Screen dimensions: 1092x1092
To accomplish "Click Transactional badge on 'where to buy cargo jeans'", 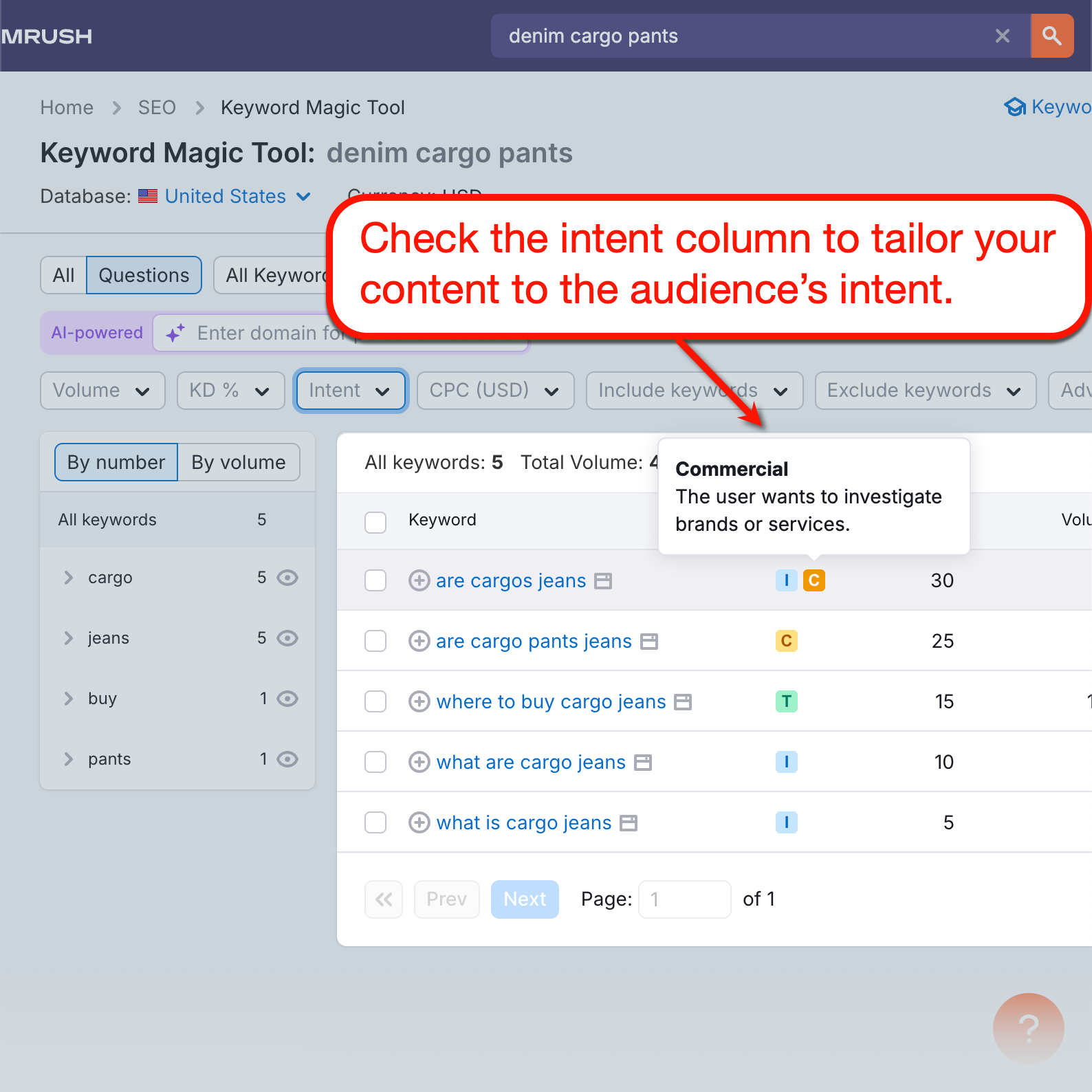I will pos(787,701).
